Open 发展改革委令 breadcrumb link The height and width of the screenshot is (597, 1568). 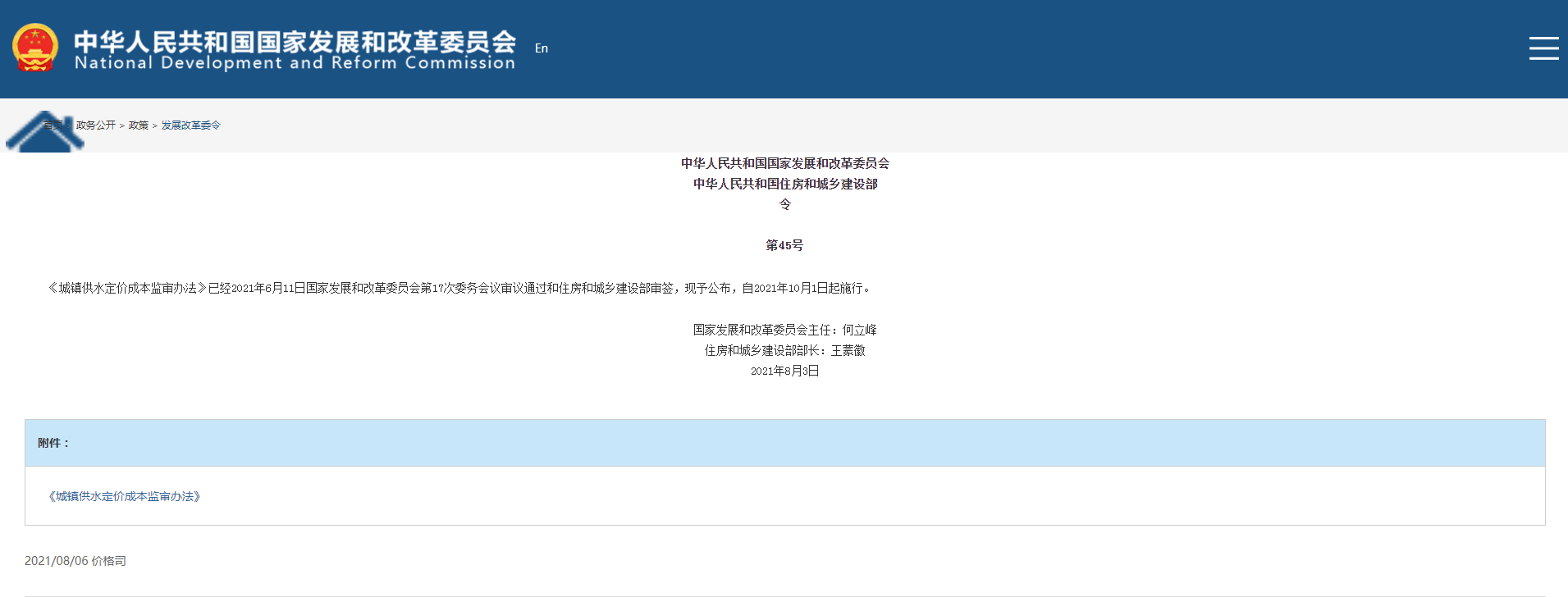coord(190,125)
